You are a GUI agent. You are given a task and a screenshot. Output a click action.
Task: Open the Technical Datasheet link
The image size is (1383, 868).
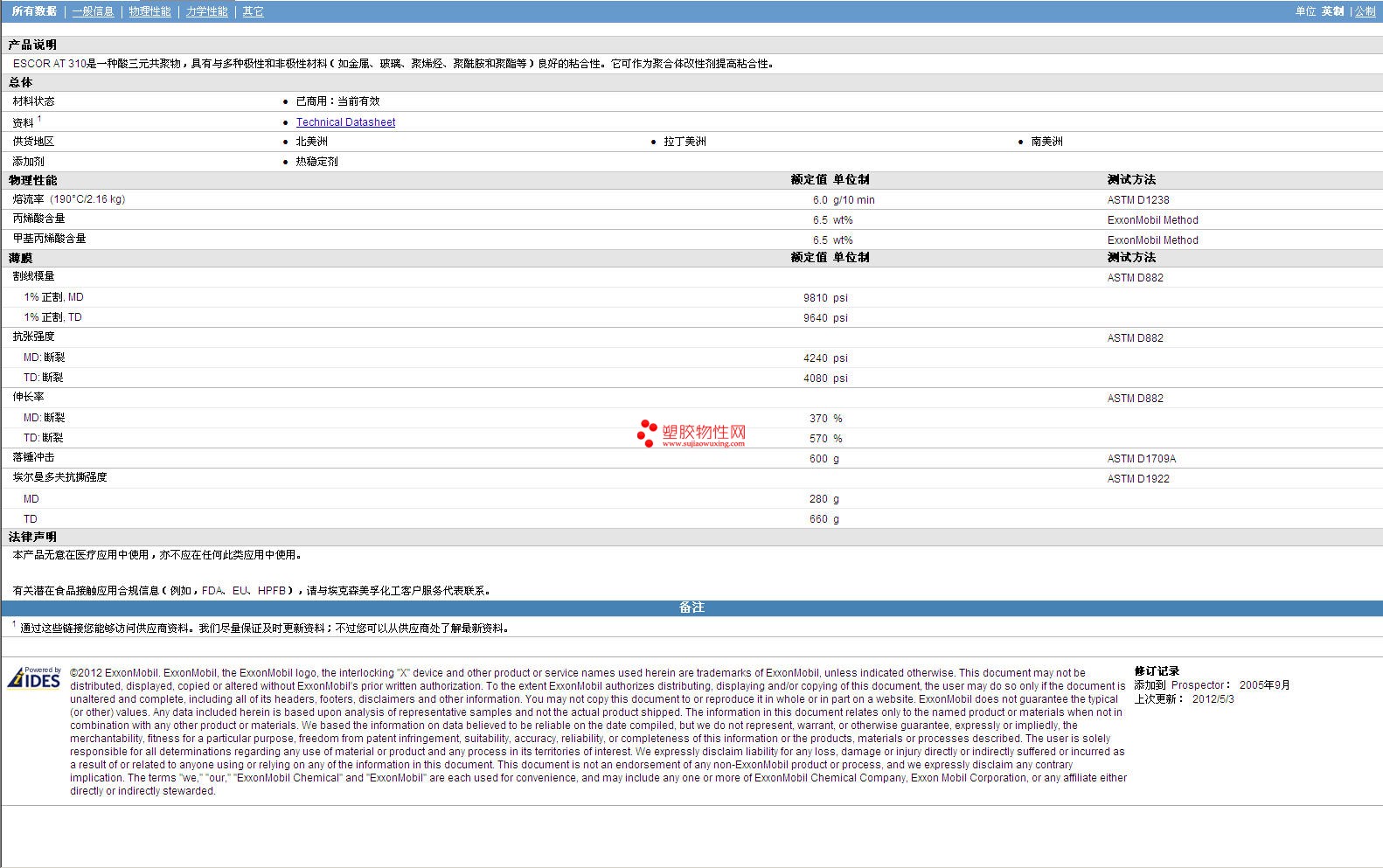[x=345, y=122]
